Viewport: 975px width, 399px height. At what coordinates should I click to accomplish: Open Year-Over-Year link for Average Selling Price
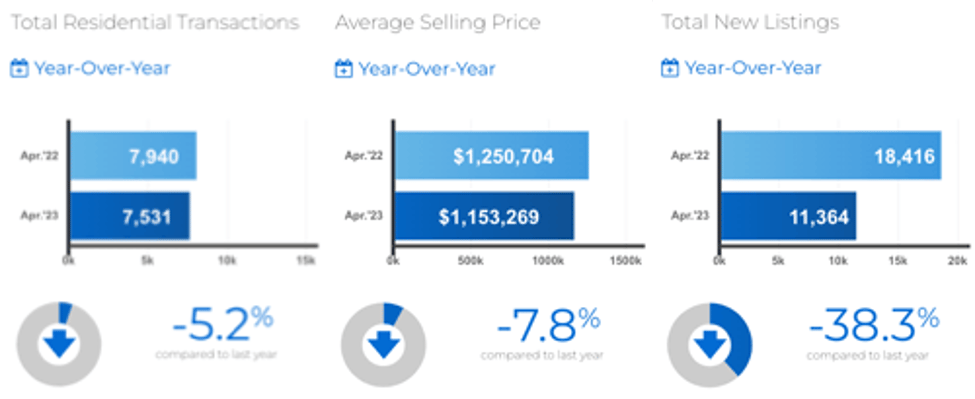pyautogui.click(x=427, y=68)
